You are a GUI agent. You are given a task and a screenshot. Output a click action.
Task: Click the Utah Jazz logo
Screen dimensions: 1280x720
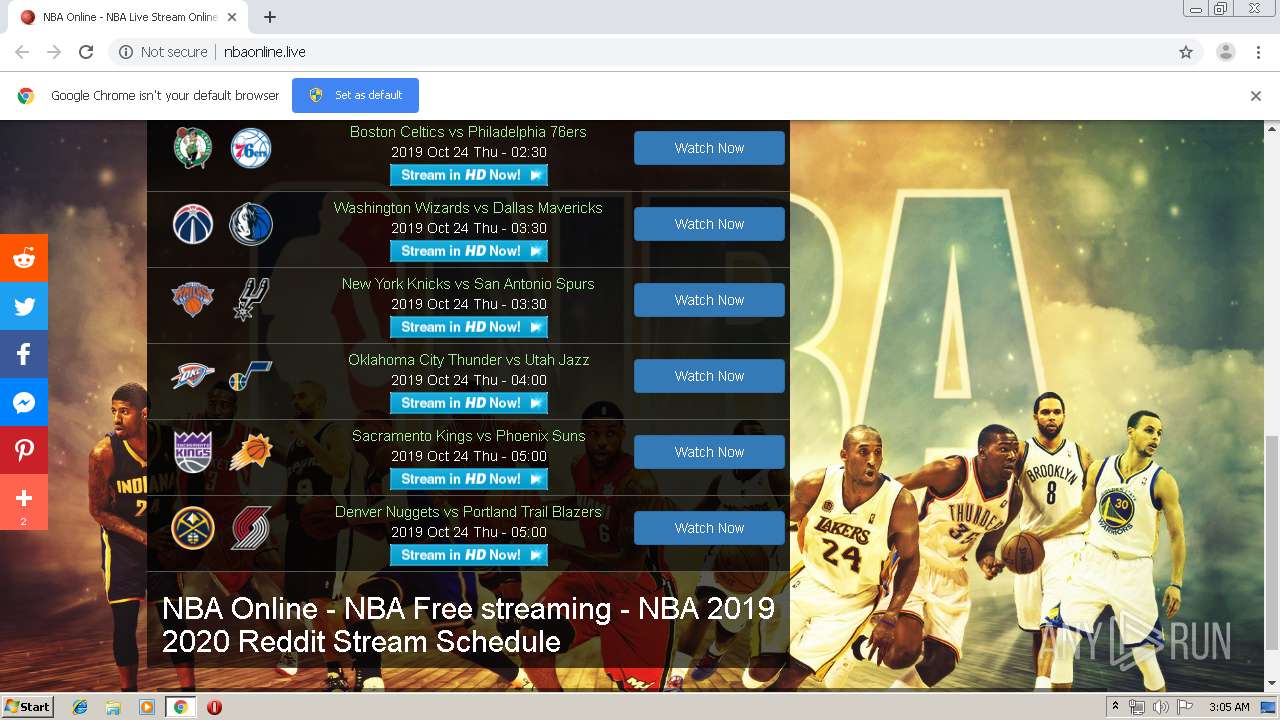[250, 376]
